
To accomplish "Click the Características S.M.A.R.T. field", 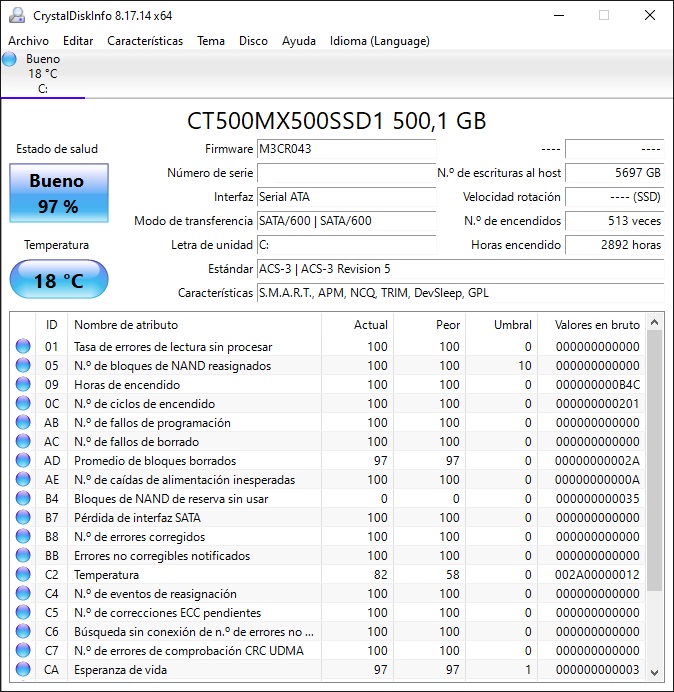I will [460, 293].
